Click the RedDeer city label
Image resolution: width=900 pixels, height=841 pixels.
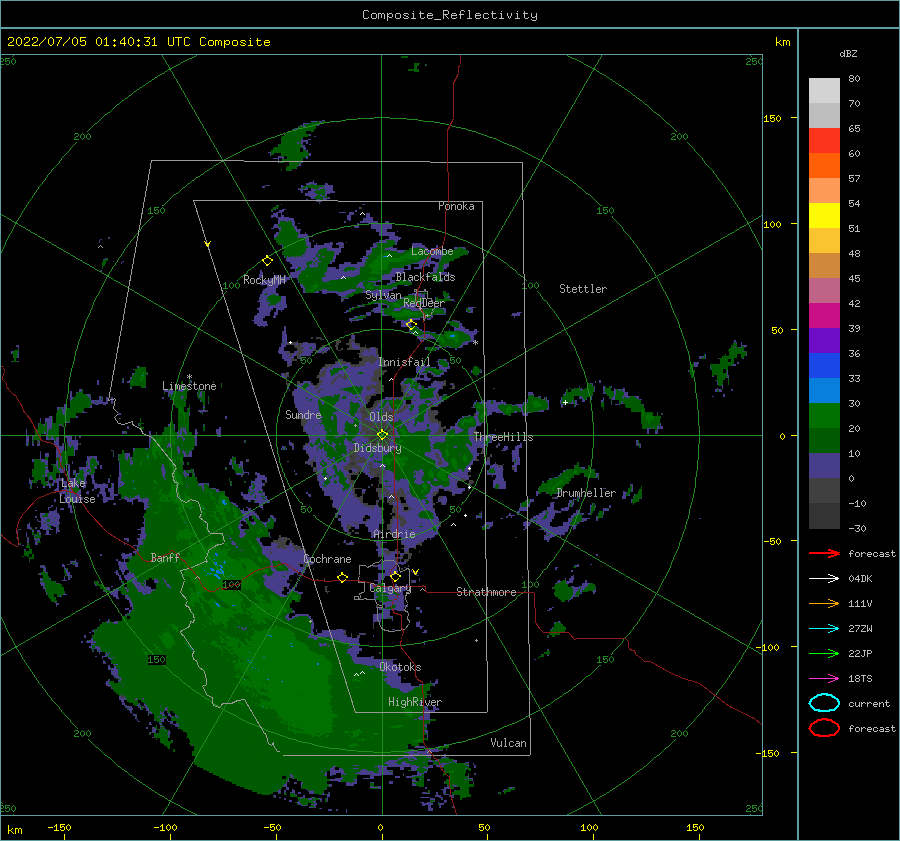click(424, 303)
